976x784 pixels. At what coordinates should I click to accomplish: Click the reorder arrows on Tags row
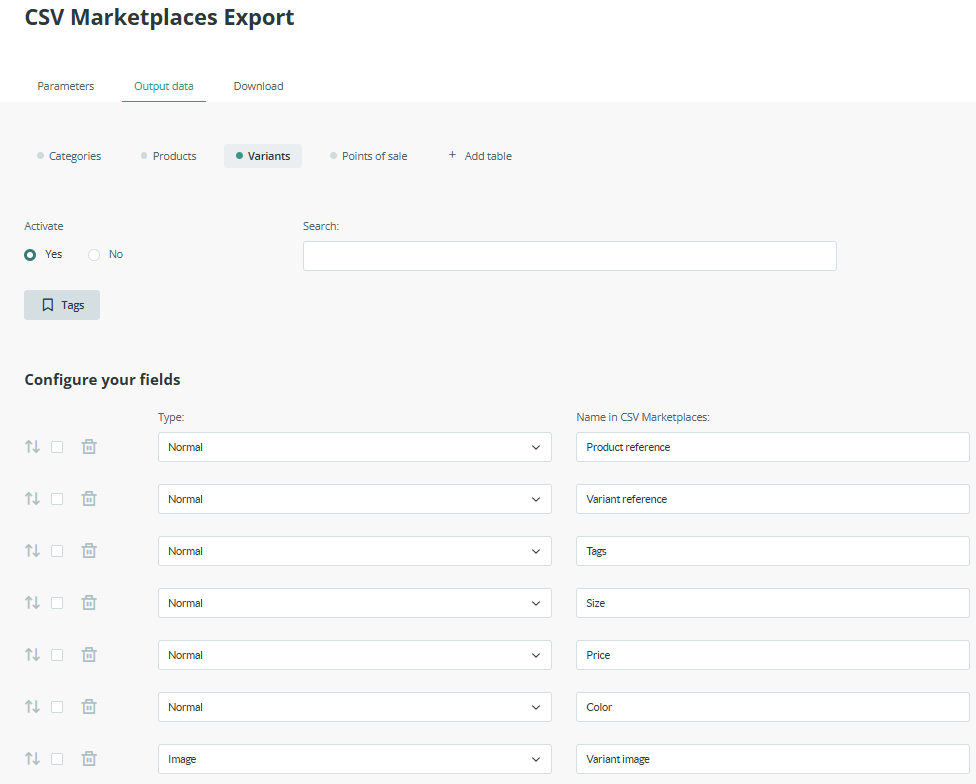click(32, 551)
